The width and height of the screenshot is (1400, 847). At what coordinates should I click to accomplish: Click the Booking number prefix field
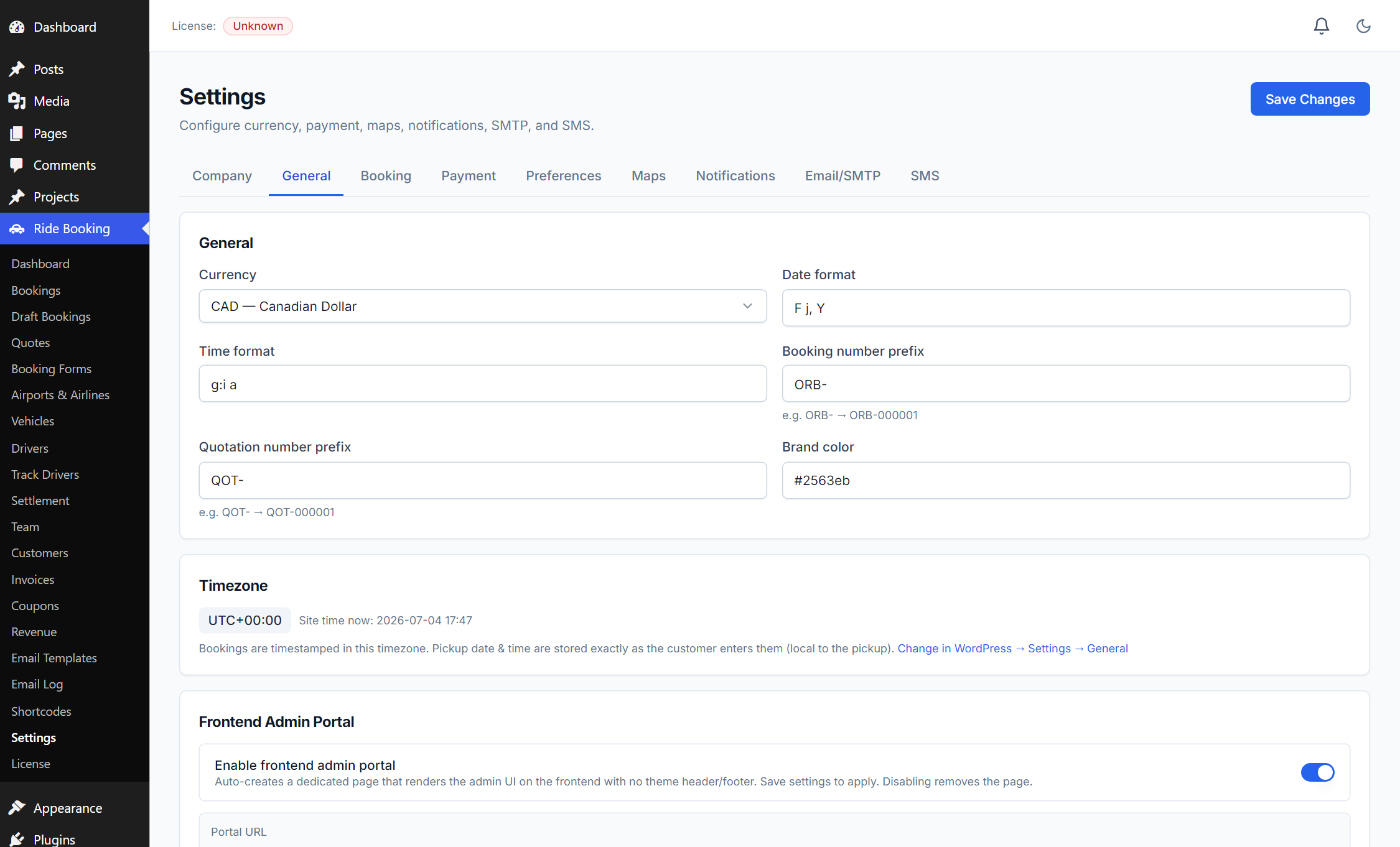(1066, 384)
